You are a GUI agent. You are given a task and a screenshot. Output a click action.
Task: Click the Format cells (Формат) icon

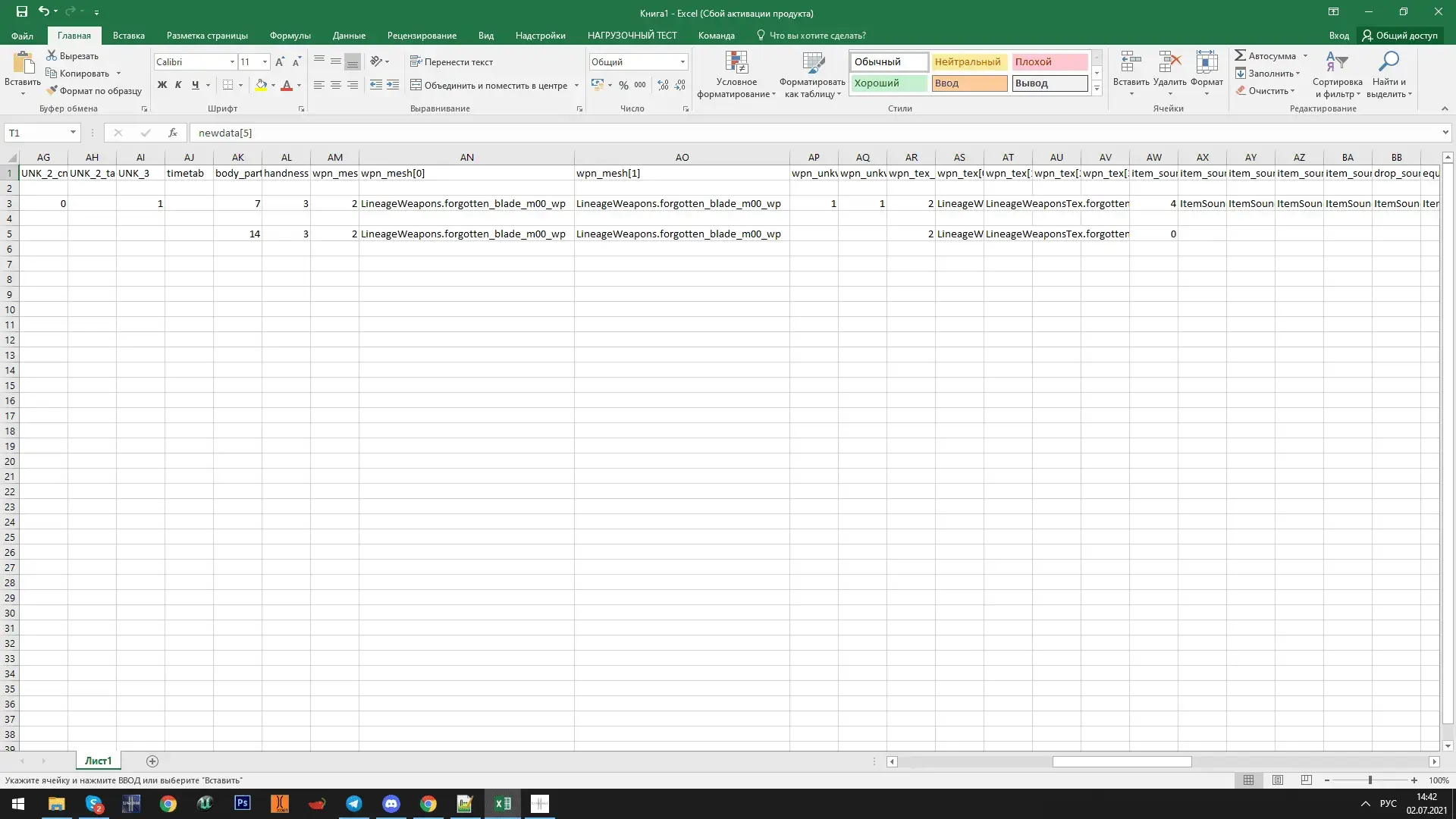(1207, 62)
